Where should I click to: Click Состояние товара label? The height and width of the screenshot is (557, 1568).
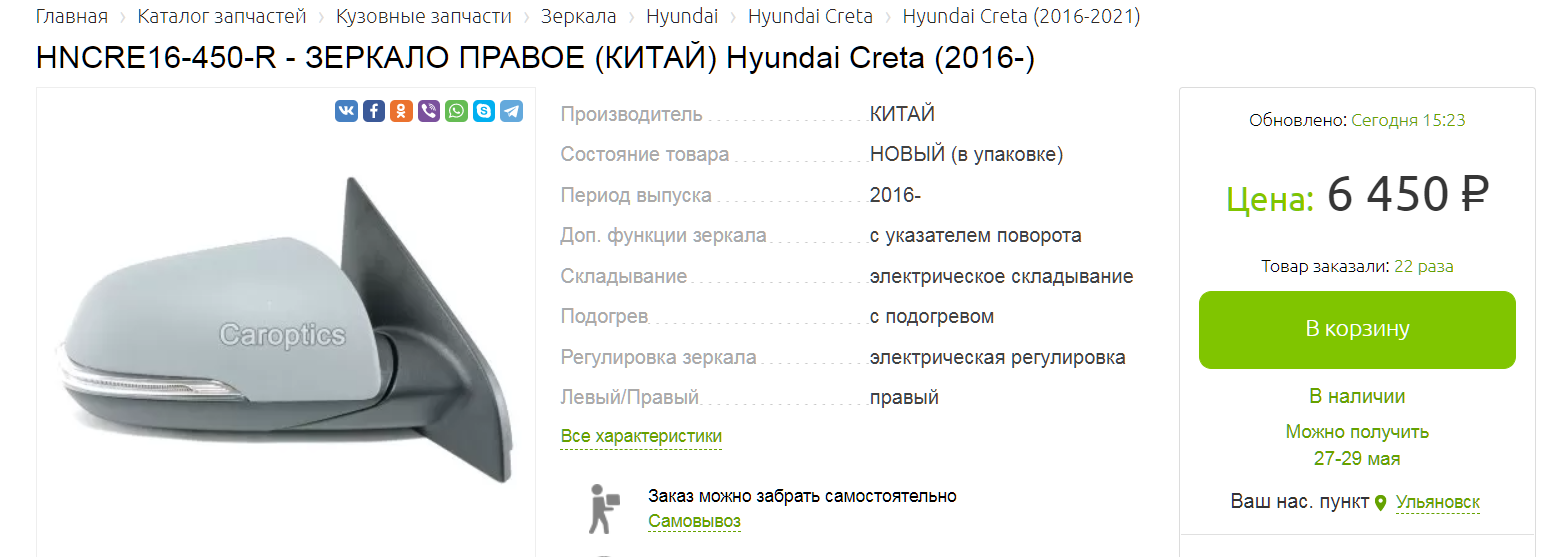click(x=644, y=154)
